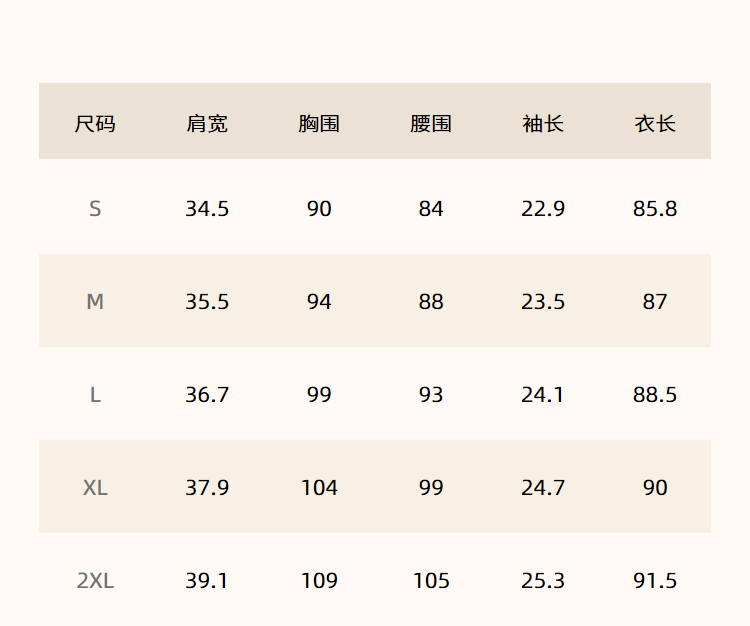Click waist value 105
Screen dimensions: 750x626
(x=431, y=581)
